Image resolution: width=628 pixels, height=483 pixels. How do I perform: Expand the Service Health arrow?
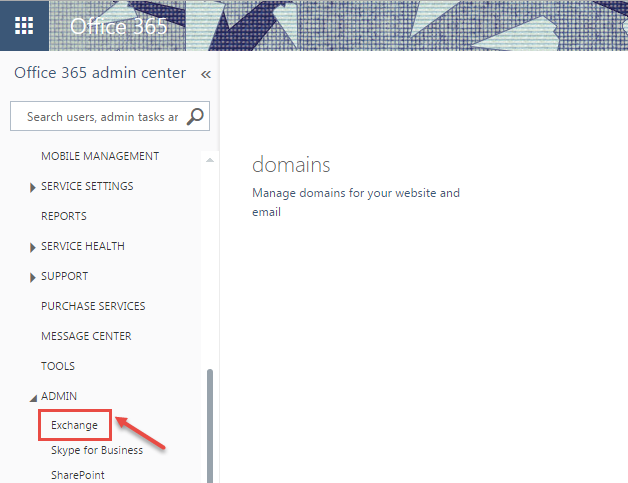[32, 247]
